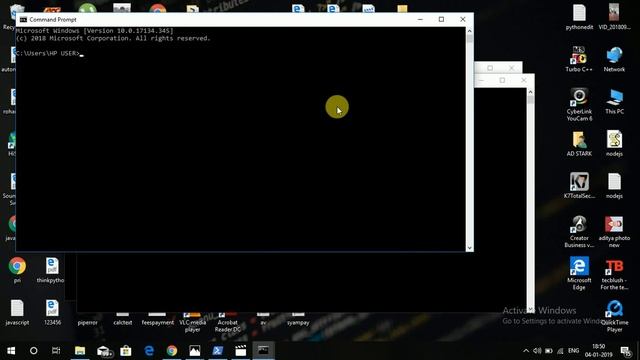Open the Command Prompt title bar system icon
Screen dimensions: 640x360
(23, 20)
